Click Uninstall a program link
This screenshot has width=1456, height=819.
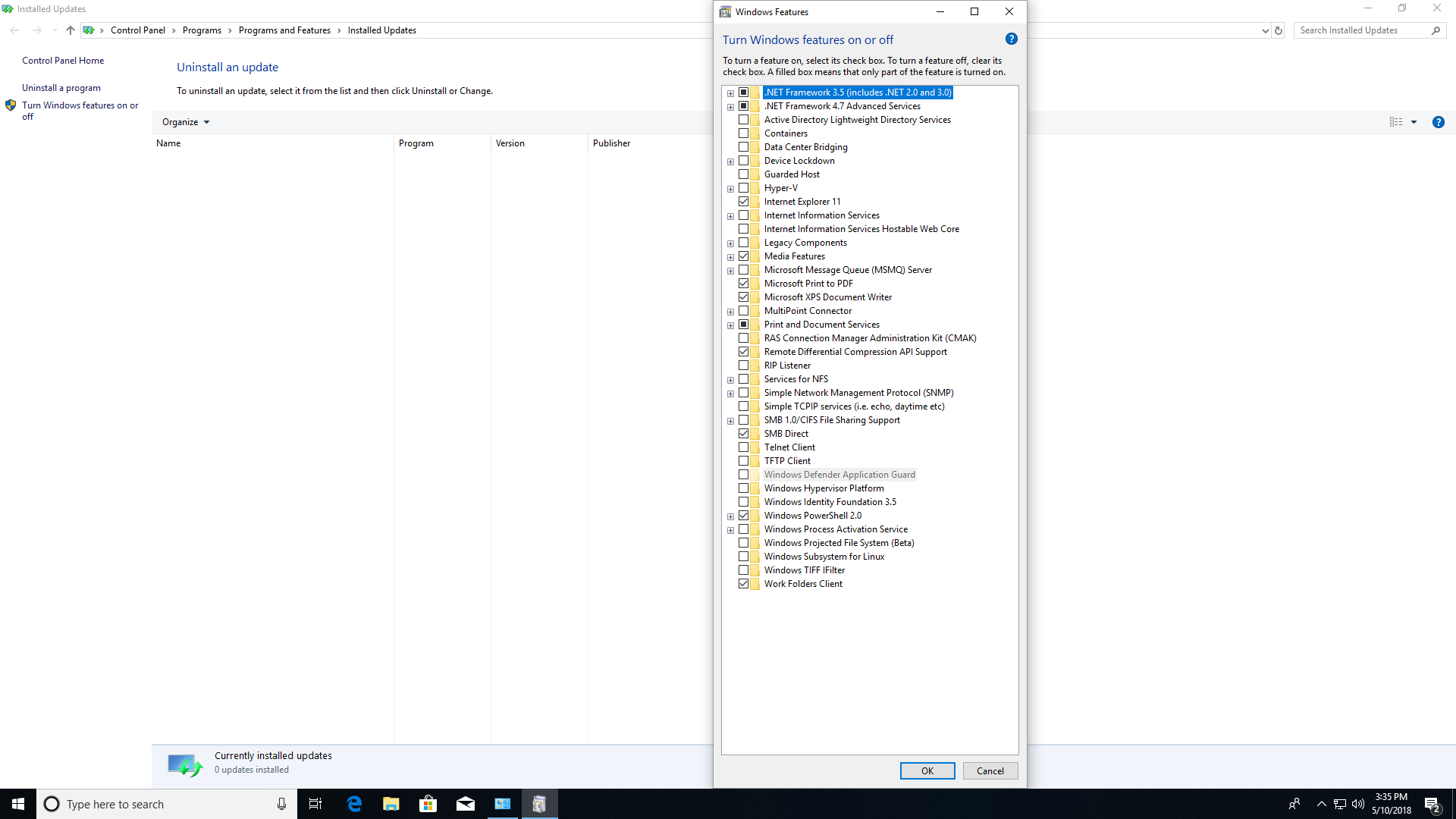click(61, 88)
